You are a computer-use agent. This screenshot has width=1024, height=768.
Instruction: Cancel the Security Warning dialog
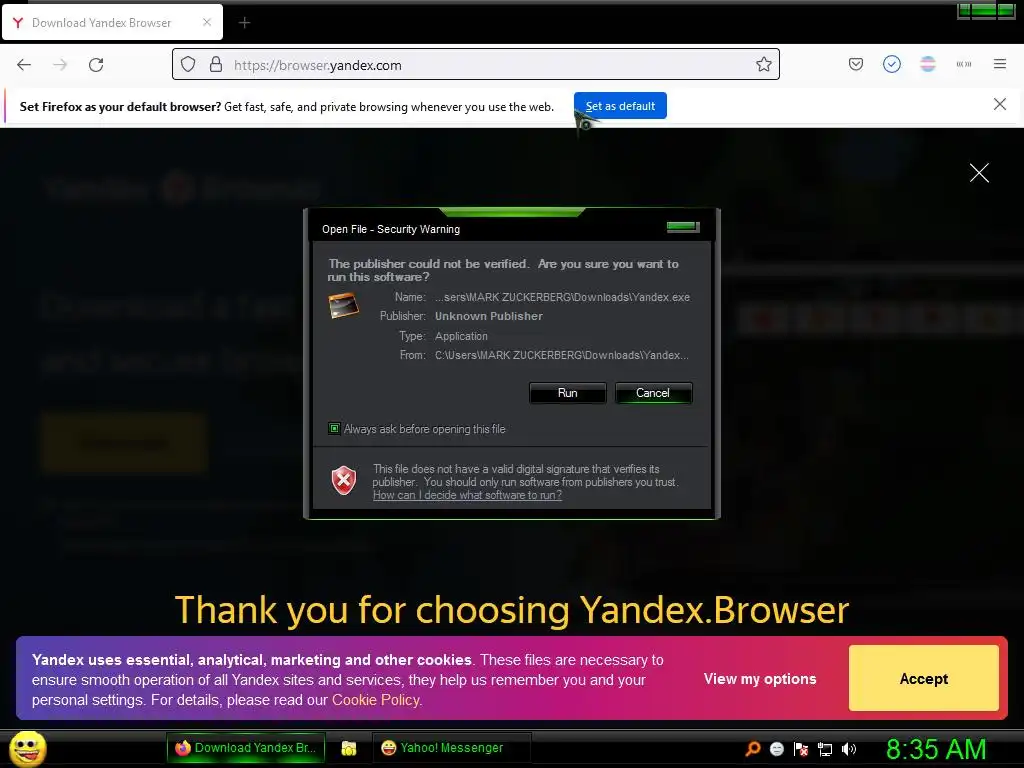(653, 393)
